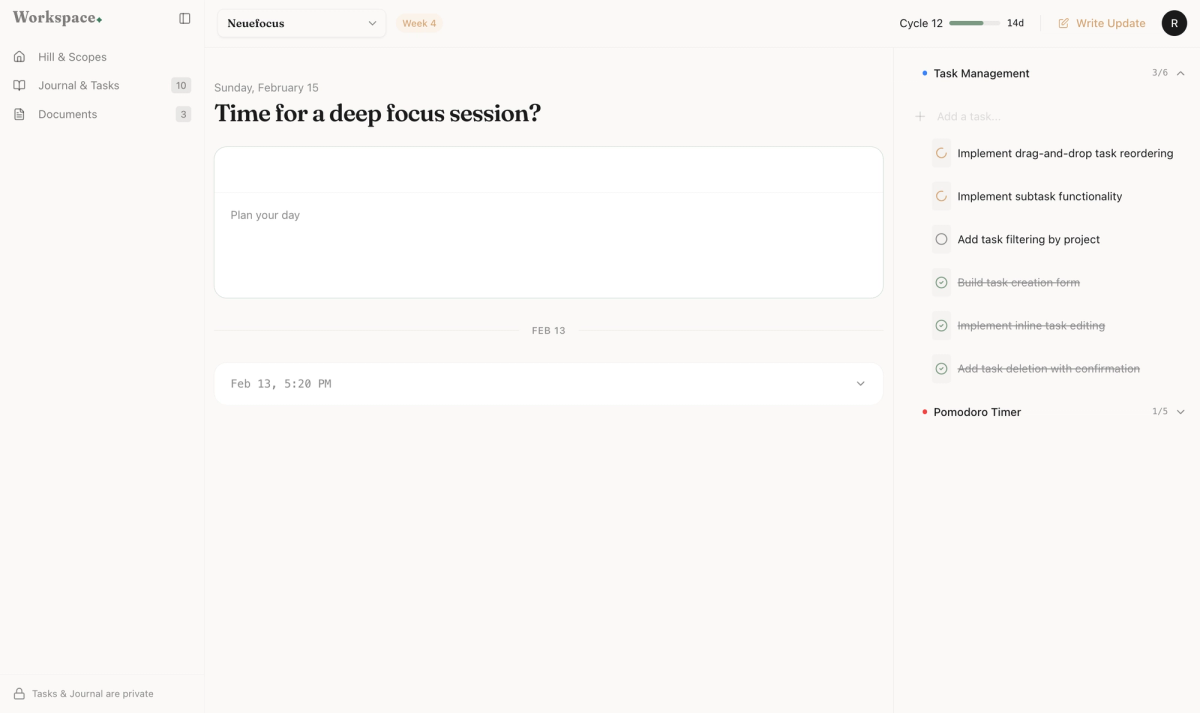Select the Journal & Tasks book icon
1200x713 pixels.
tap(20, 85)
